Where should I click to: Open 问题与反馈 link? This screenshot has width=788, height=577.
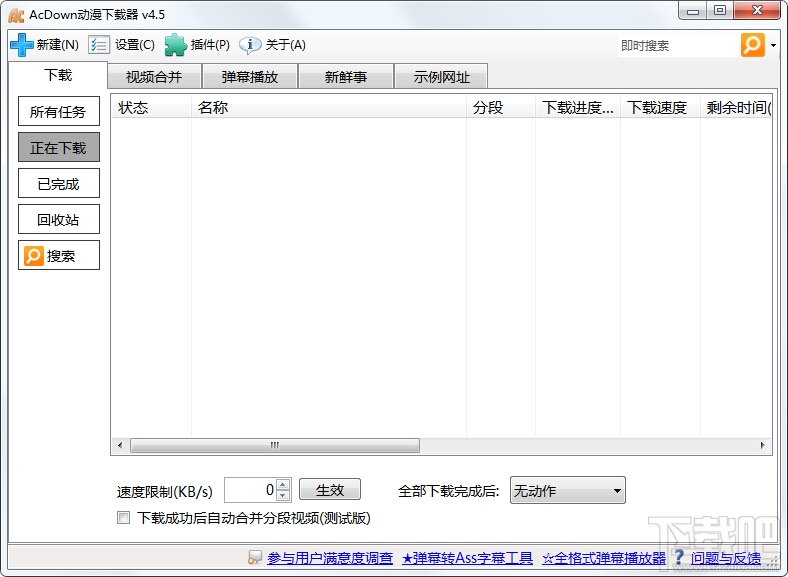click(x=726, y=557)
